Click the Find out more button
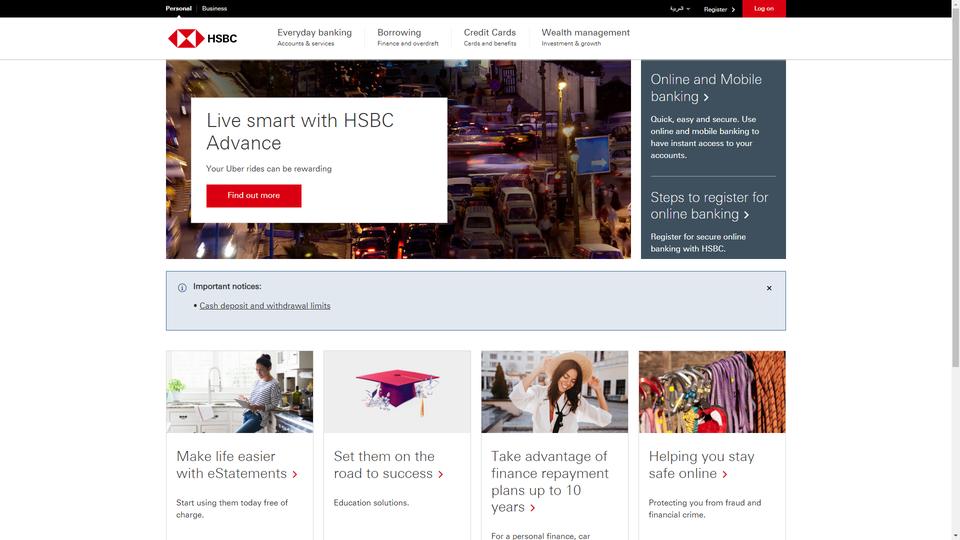 pyautogui.click(x=253, y=195)
